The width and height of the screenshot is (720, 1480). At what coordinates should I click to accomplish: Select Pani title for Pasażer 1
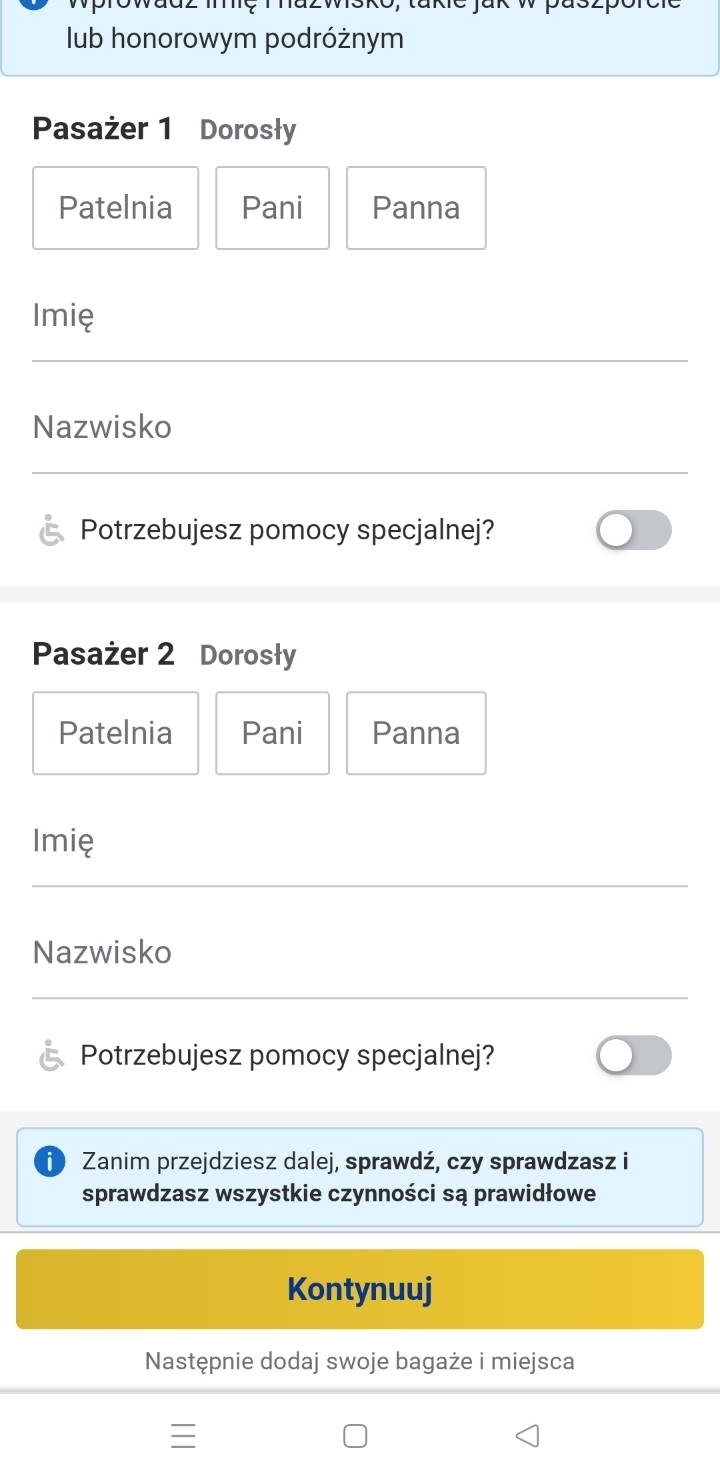[x=272, y=208]
